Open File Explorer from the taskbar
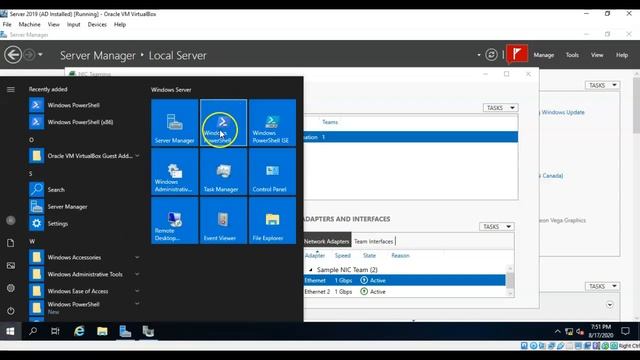This screenshot has height=360, width=640. coord(102,331)
